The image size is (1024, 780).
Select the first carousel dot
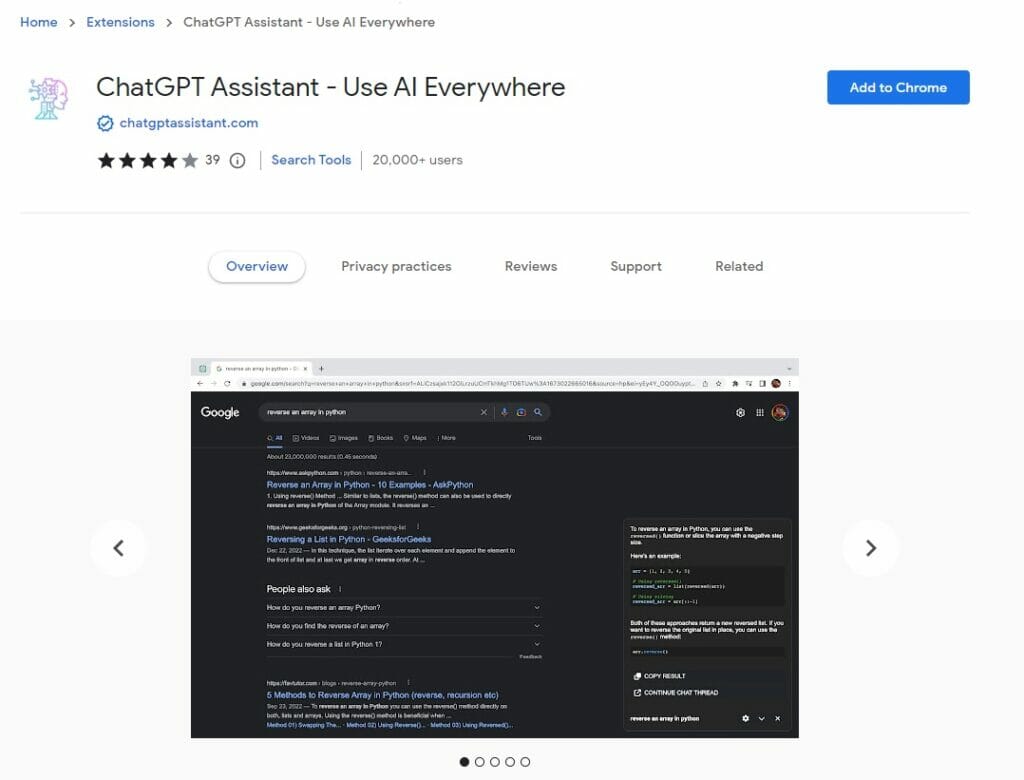(x=464, y=762)
